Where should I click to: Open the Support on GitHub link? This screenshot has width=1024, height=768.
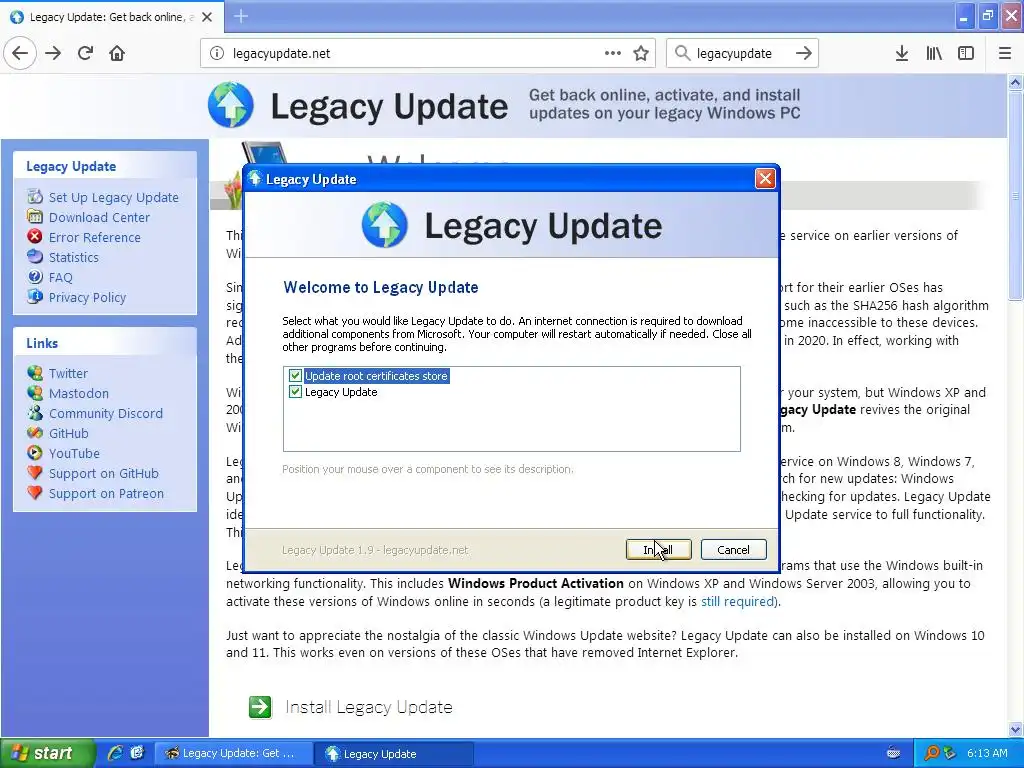tap(104, 473)
